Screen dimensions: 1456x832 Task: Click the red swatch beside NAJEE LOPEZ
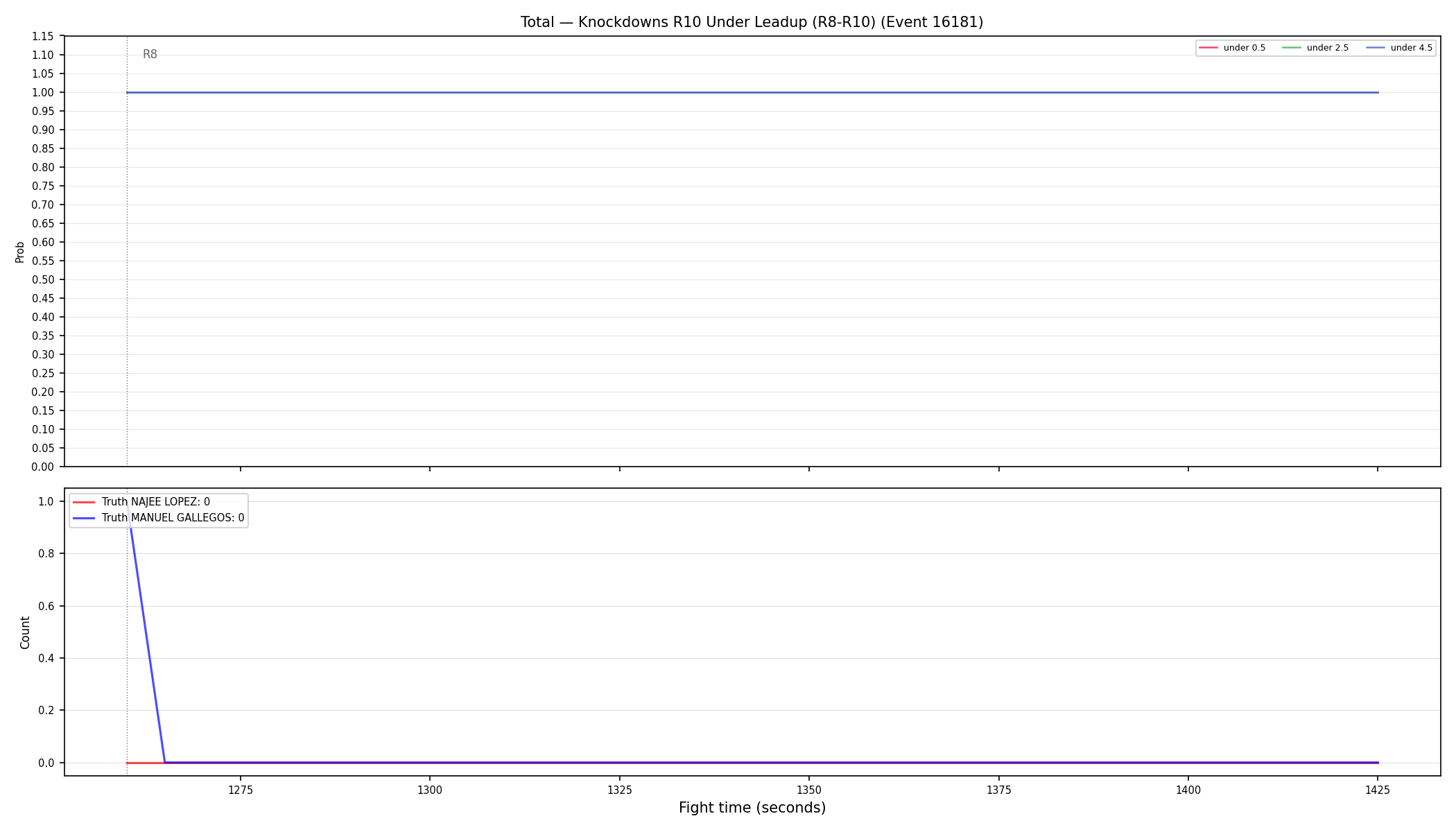coord(84,502)
